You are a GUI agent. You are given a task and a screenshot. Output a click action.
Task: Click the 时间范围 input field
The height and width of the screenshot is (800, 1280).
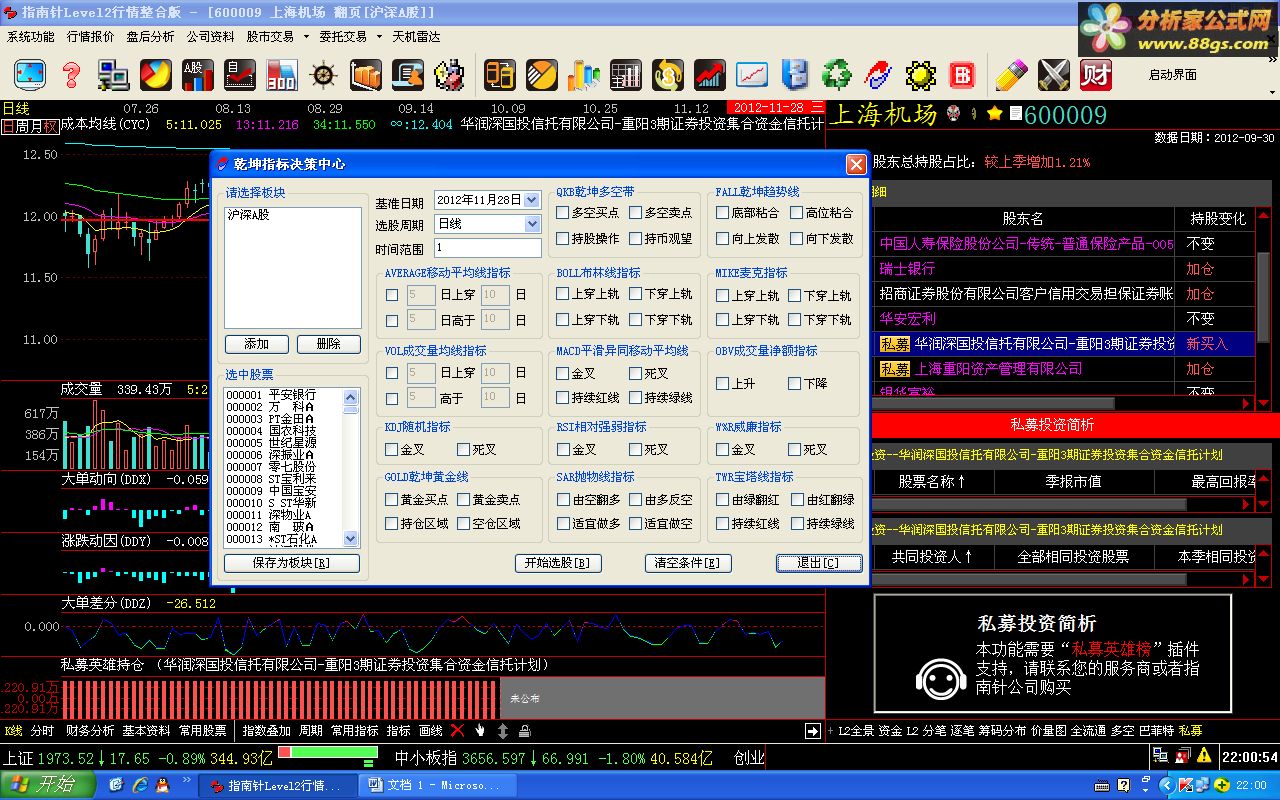pos(488,248)
